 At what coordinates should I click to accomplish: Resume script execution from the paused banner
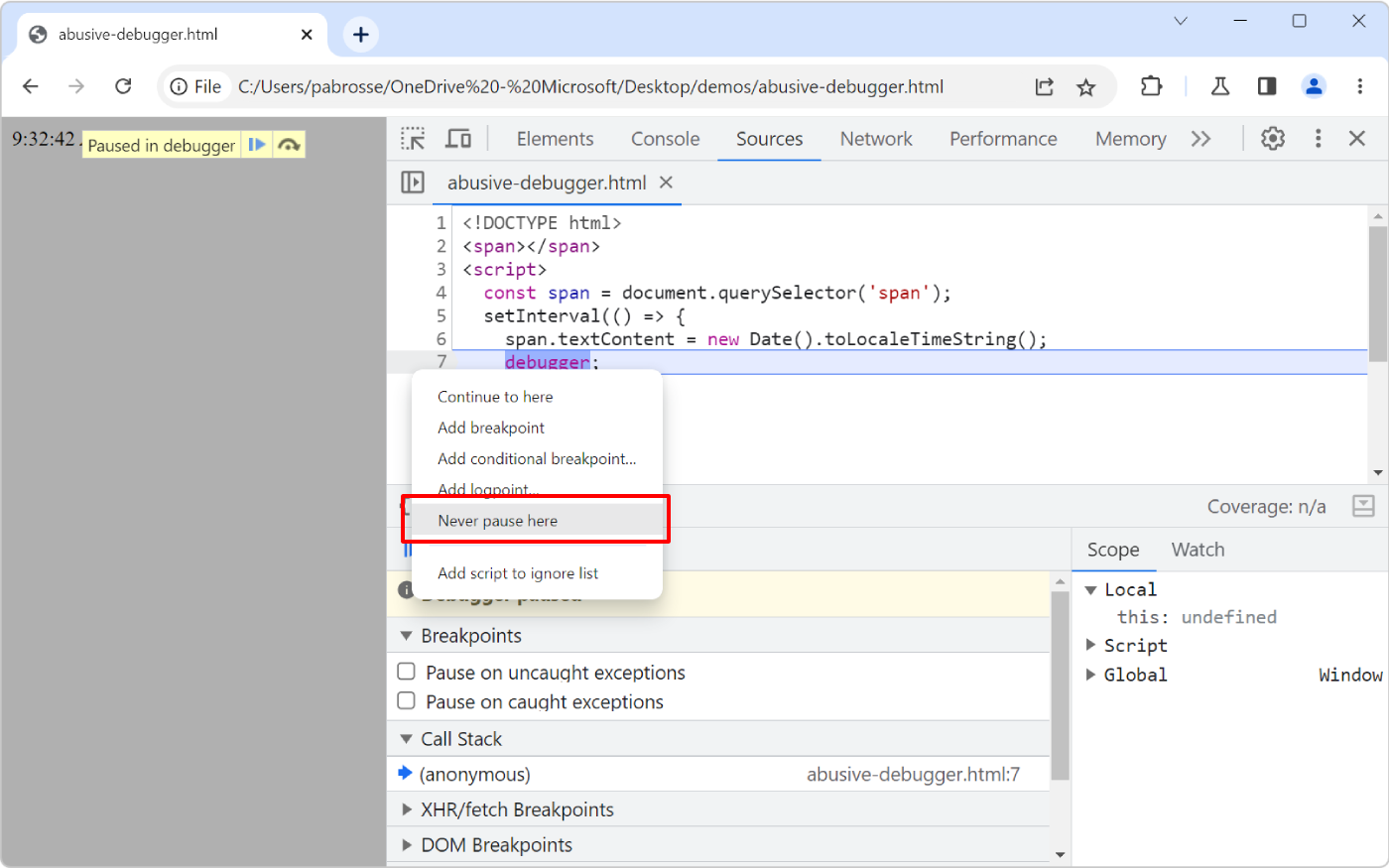tap(256, 144)
